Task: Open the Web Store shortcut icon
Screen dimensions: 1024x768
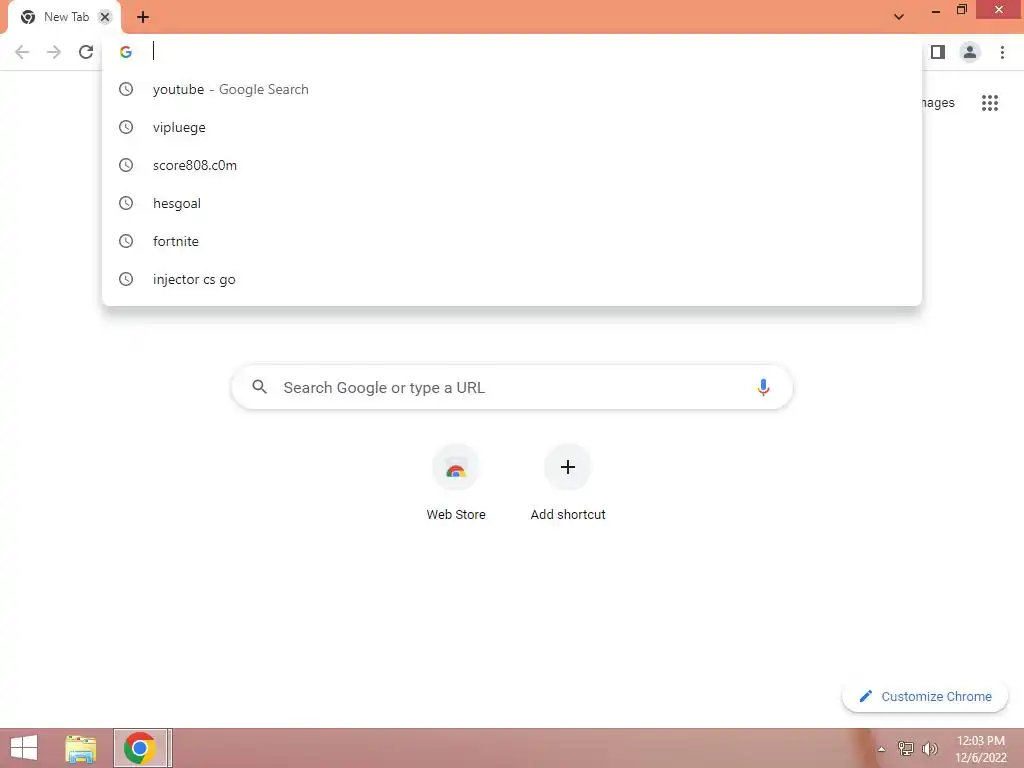Action: pyautogui.click(x=456, y=467)
